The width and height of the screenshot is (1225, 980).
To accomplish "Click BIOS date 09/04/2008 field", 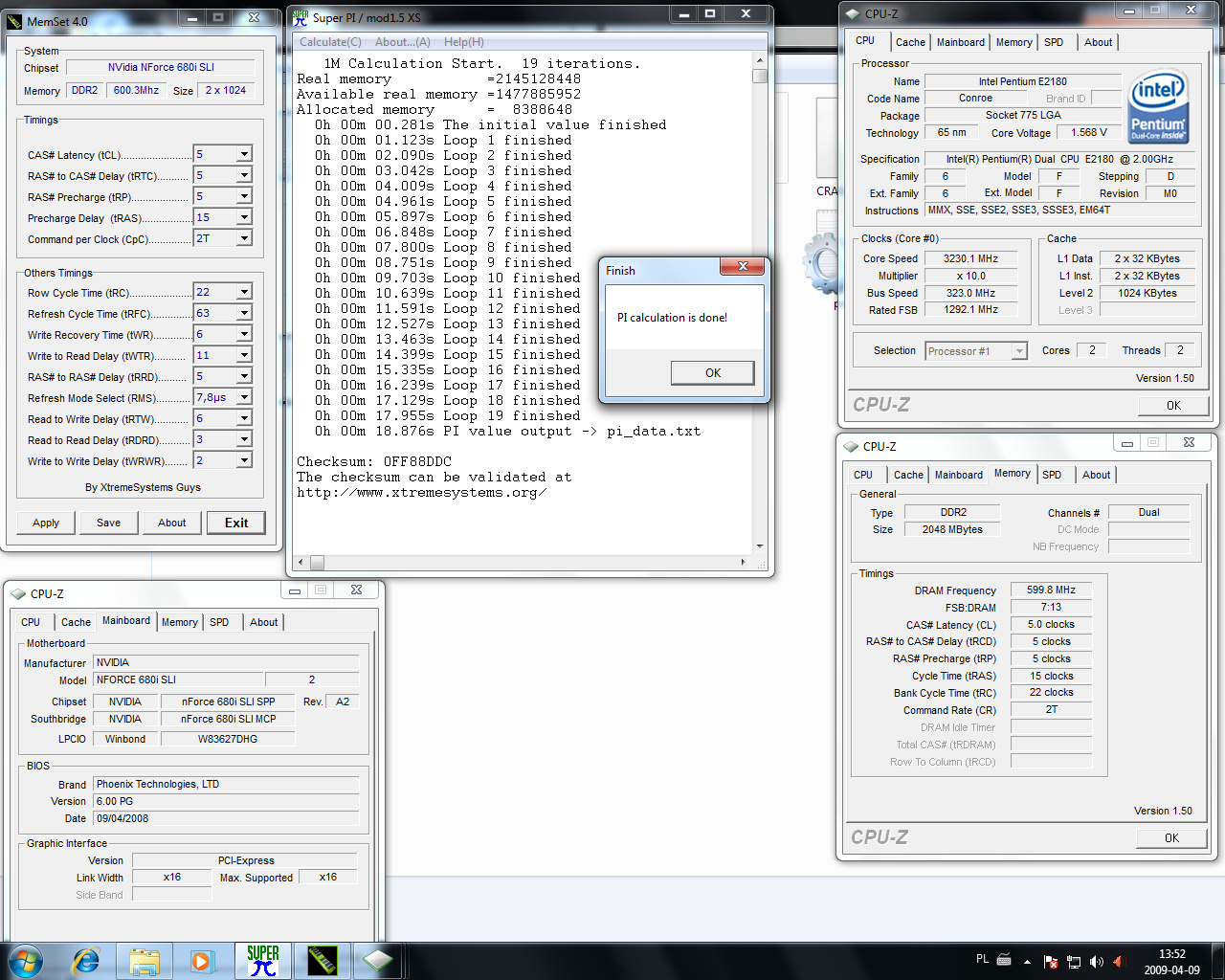I will click(226, 818).
